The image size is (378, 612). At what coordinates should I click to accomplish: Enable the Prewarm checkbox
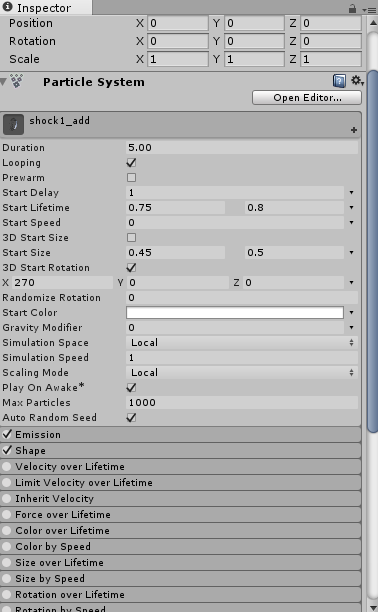(x=132, y=178)
